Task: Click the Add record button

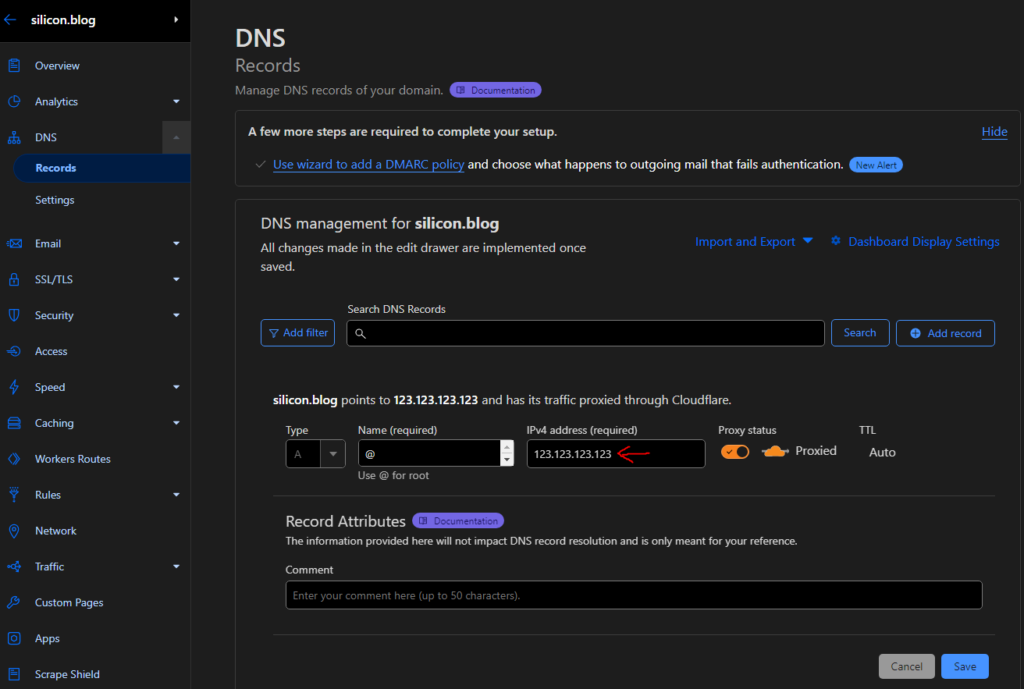Action: point(944,333)
